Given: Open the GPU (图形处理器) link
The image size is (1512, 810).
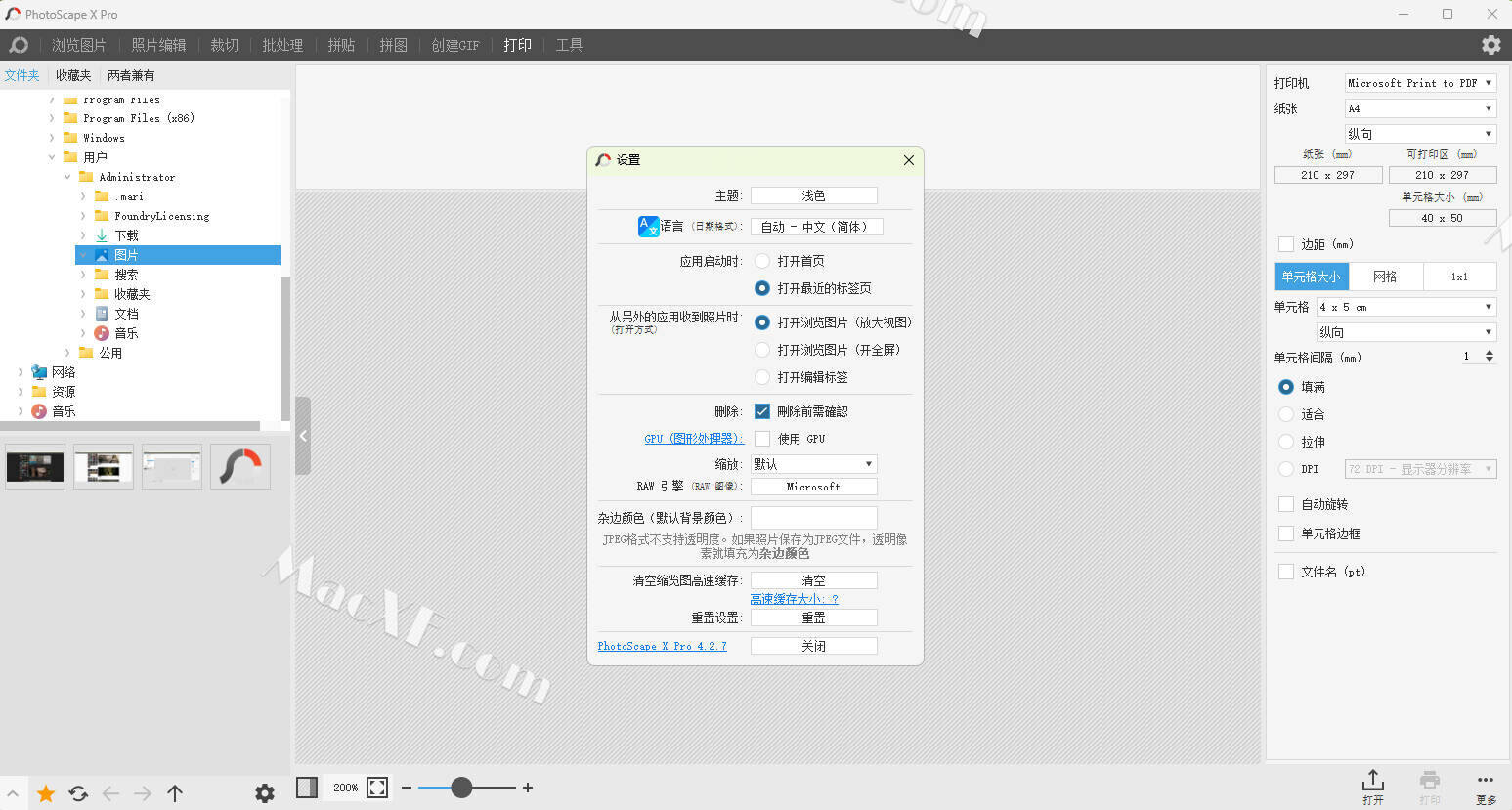Looking at the screenshot, I should tap(693, 439).
